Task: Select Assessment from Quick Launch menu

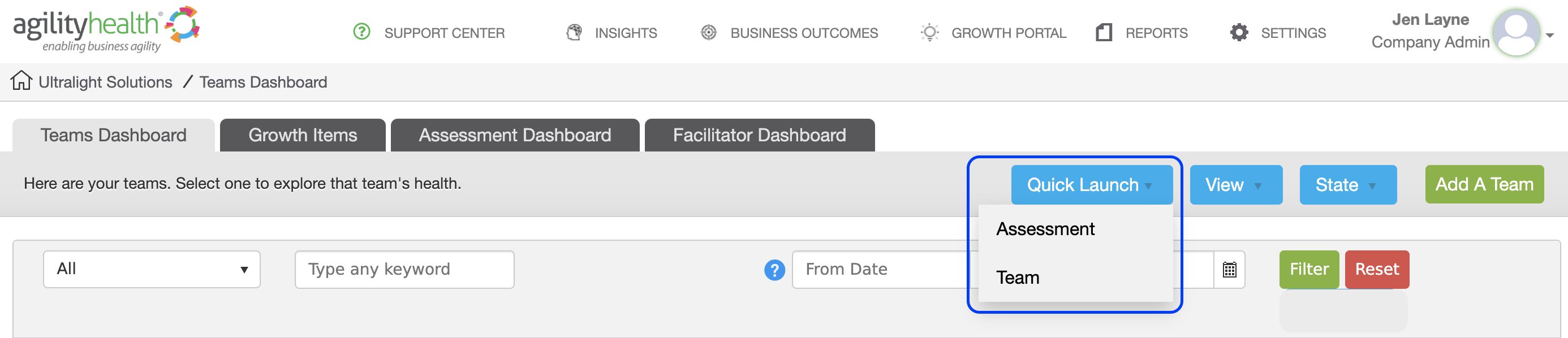Action: (x=1045, y=229)
